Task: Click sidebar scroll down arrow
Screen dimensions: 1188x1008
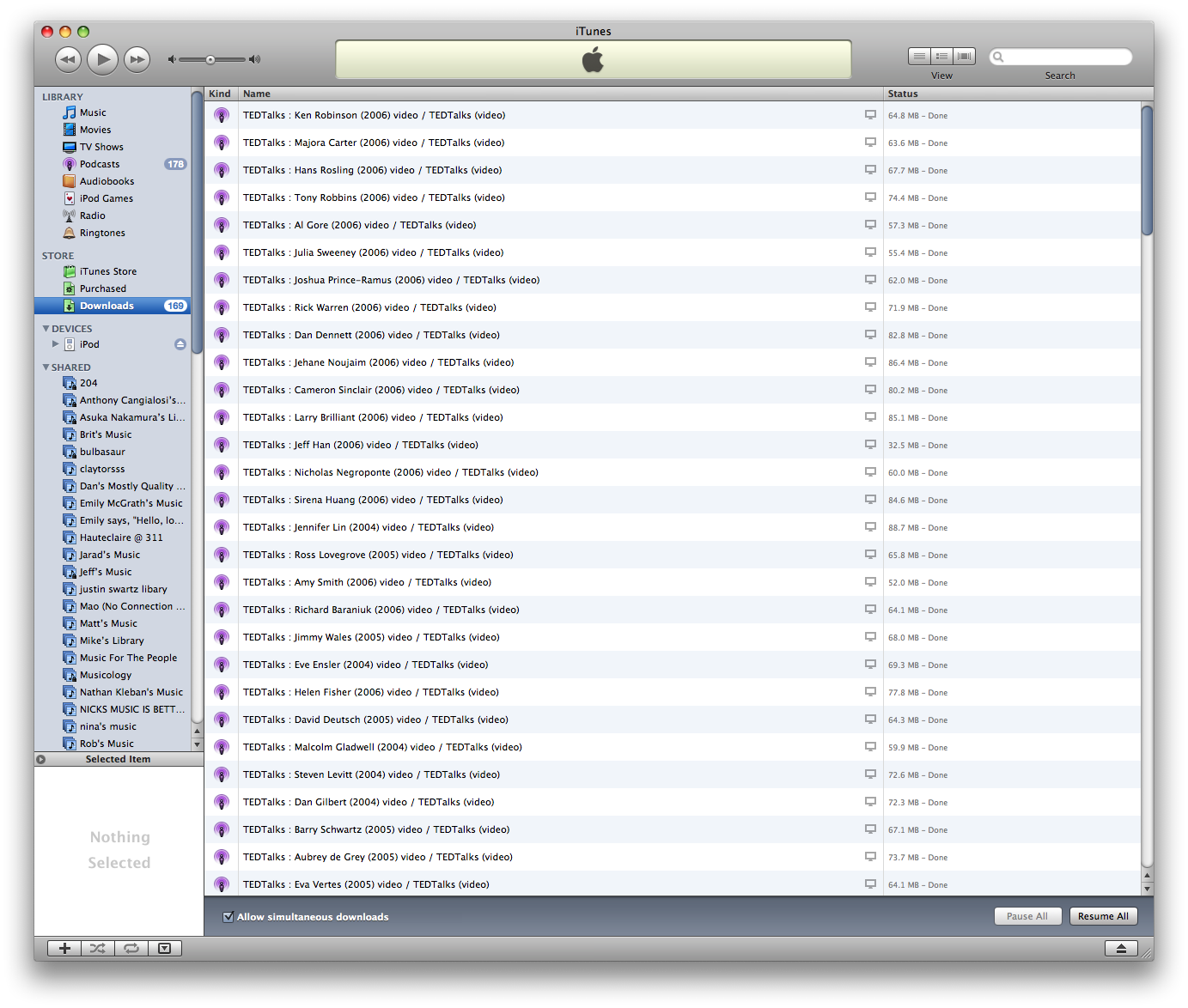Action: pos(197,745)
